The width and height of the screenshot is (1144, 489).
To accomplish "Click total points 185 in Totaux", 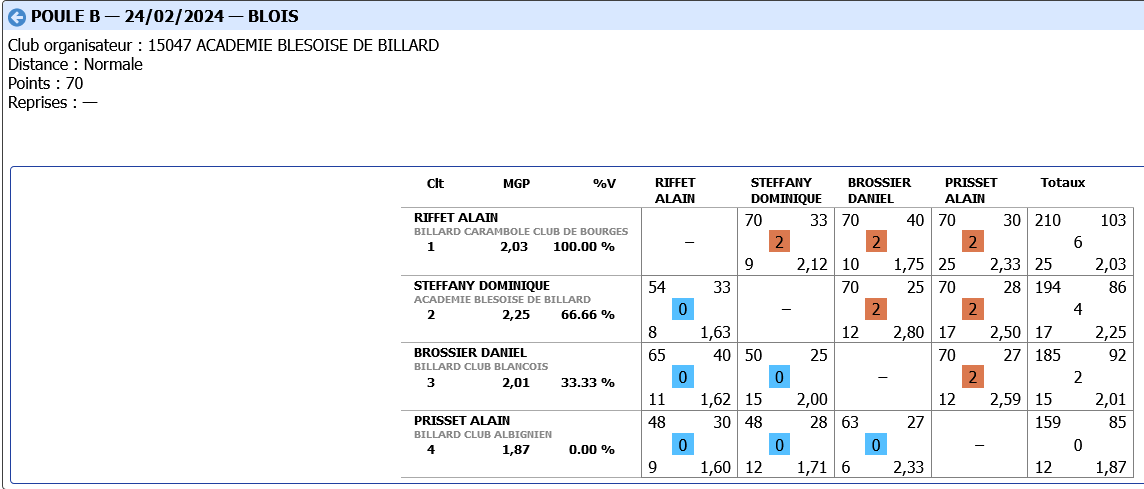I will [1047, 355].
